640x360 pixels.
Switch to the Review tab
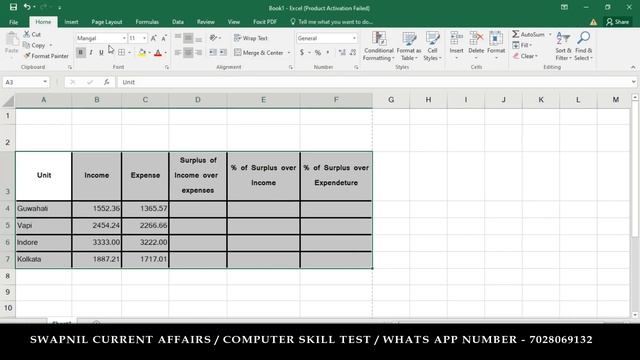(x=206, y=22)
